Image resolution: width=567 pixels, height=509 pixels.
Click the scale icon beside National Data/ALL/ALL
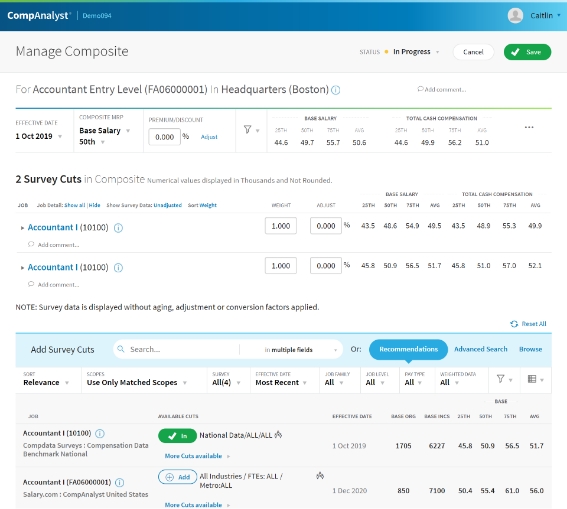[278, 435]
